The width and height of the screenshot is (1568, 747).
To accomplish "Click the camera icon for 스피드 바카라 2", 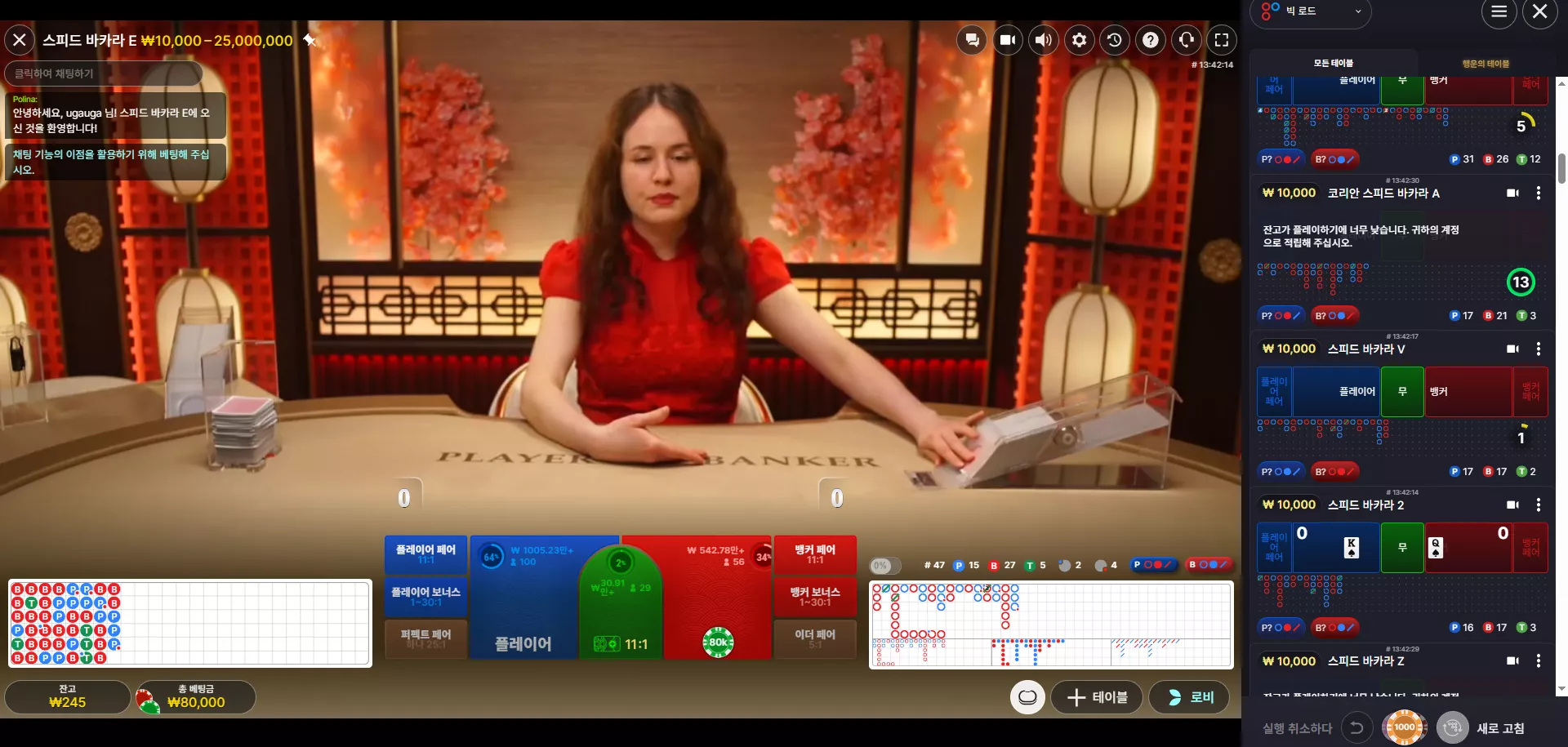I will [1512, 505].
